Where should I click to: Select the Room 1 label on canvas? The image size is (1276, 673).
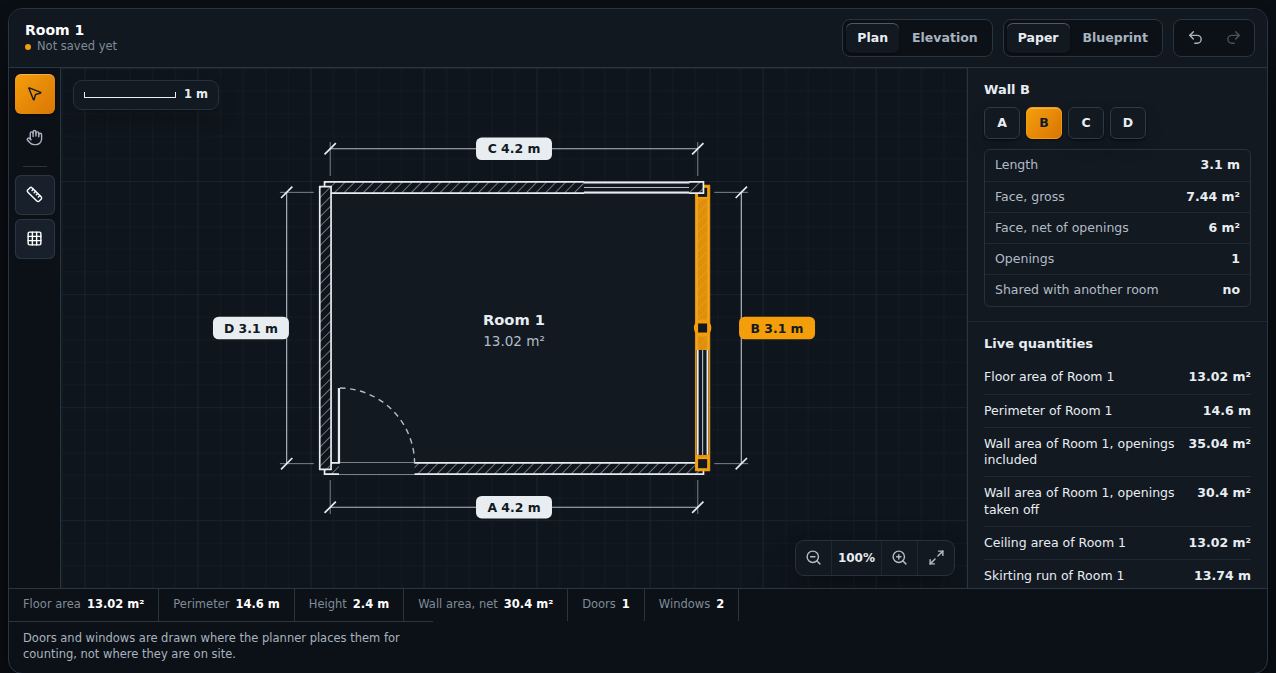click(514, 320)
